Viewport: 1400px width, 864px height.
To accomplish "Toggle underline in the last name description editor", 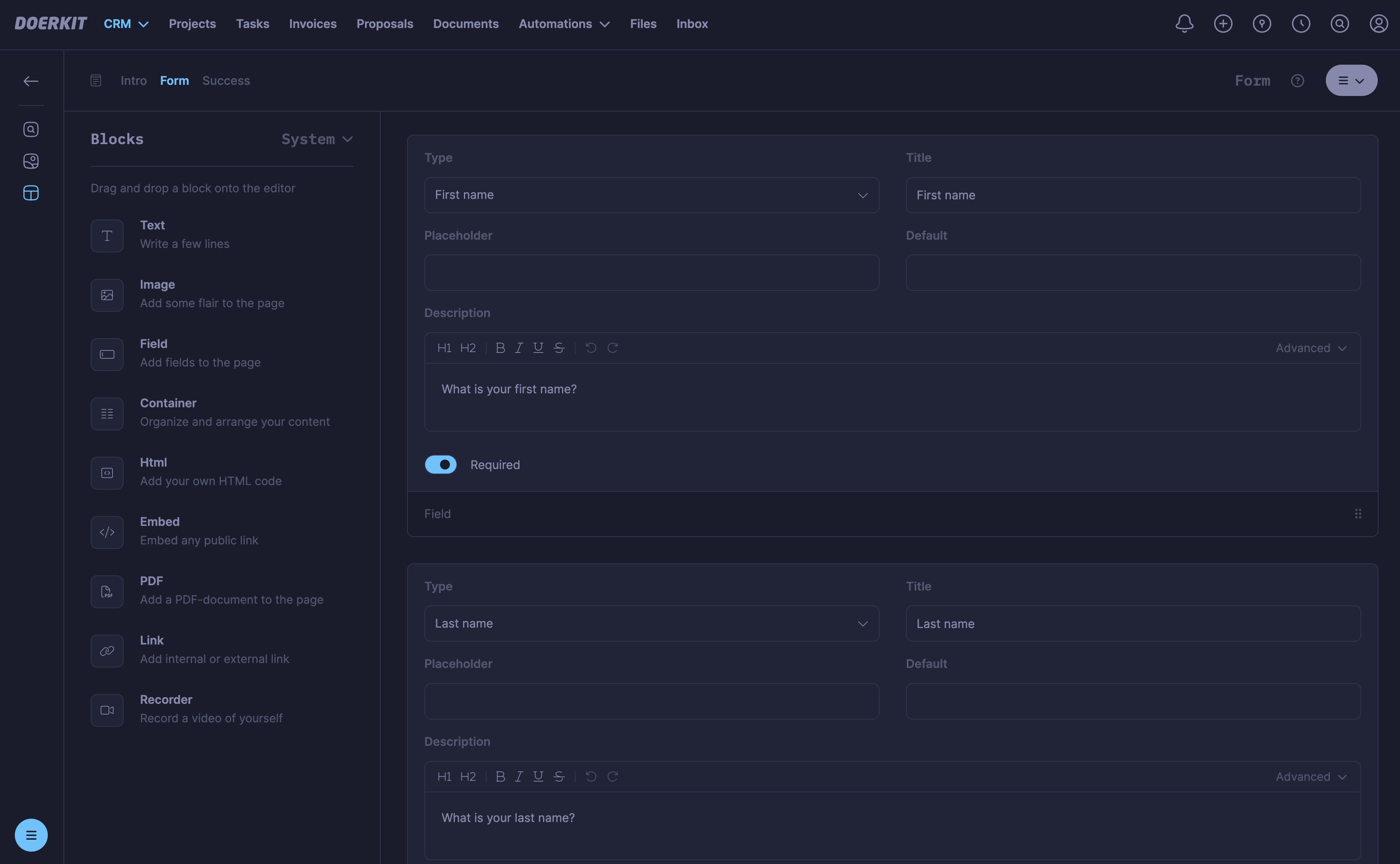I will (538, 776).
